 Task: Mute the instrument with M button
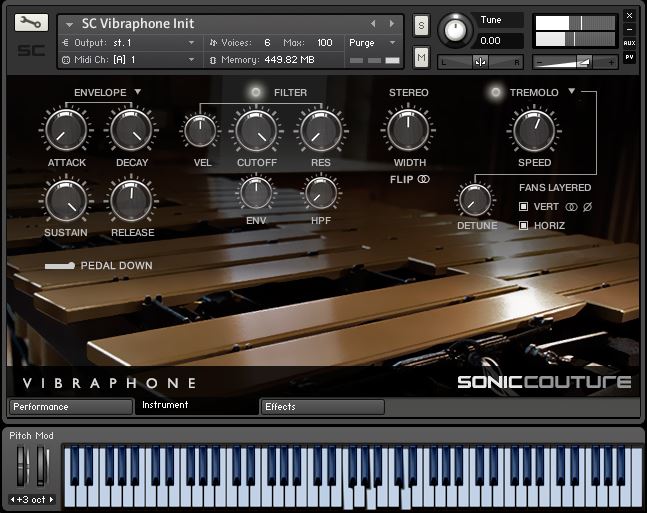pos(421,57)
